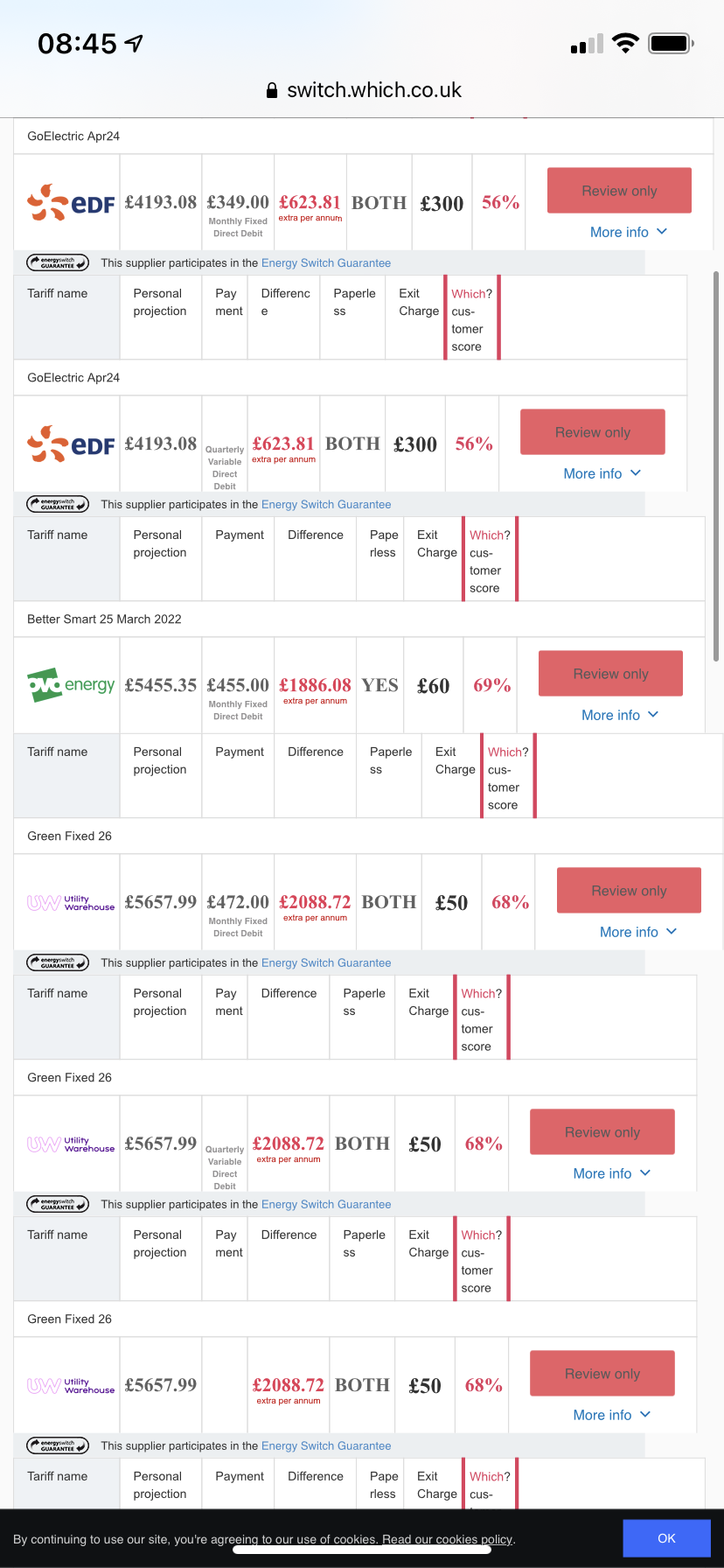The image size is (724, 1568).
Task: Tap the Wi-Fi status icon
Action: point(625,43)
